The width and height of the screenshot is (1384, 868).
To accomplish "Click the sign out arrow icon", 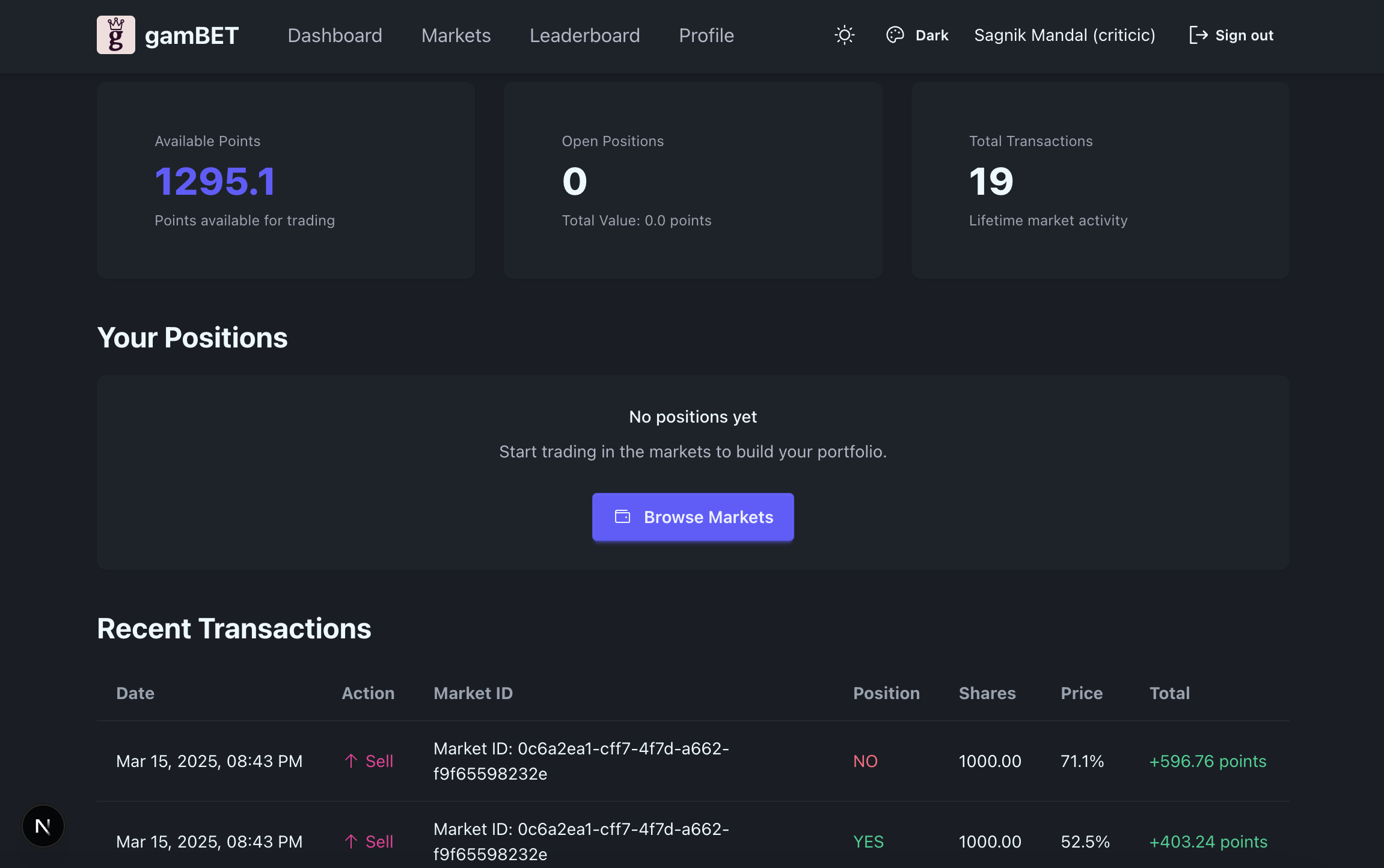I will pos(1198,35).
